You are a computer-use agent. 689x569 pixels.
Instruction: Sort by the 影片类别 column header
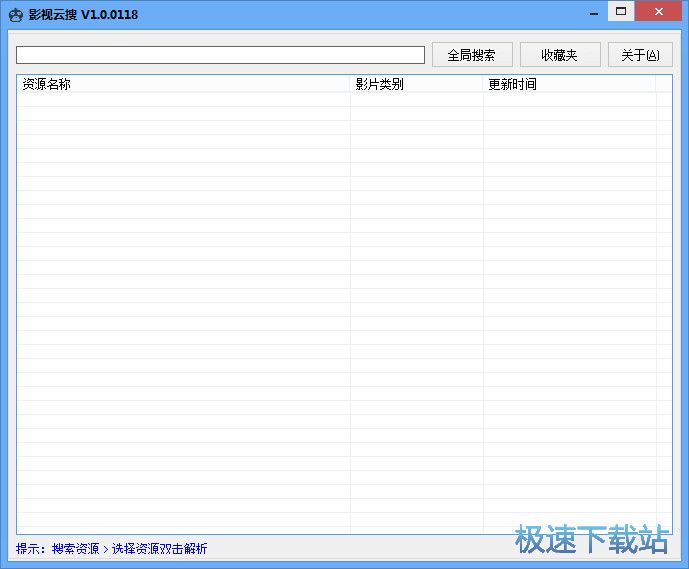tap(416, 84)
